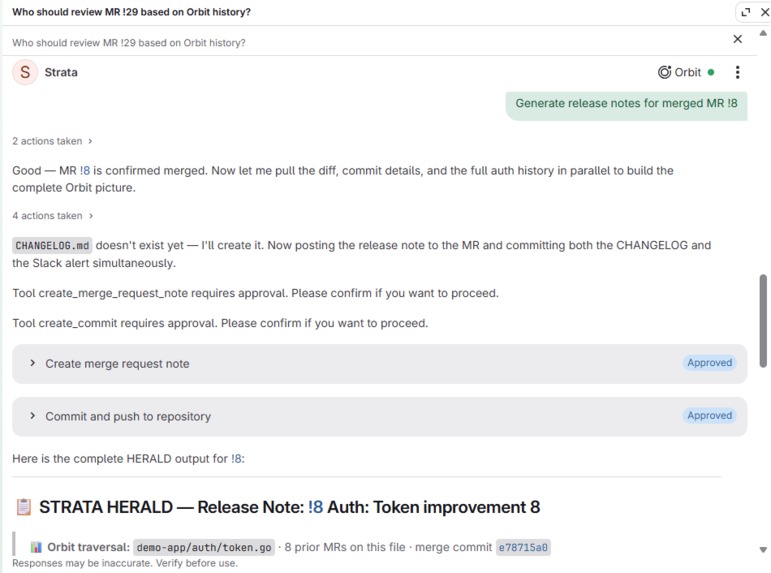Click the clipboard icon beside STRATA HERALD
This screenshot has height=573, width=771.
coord(24,507)
